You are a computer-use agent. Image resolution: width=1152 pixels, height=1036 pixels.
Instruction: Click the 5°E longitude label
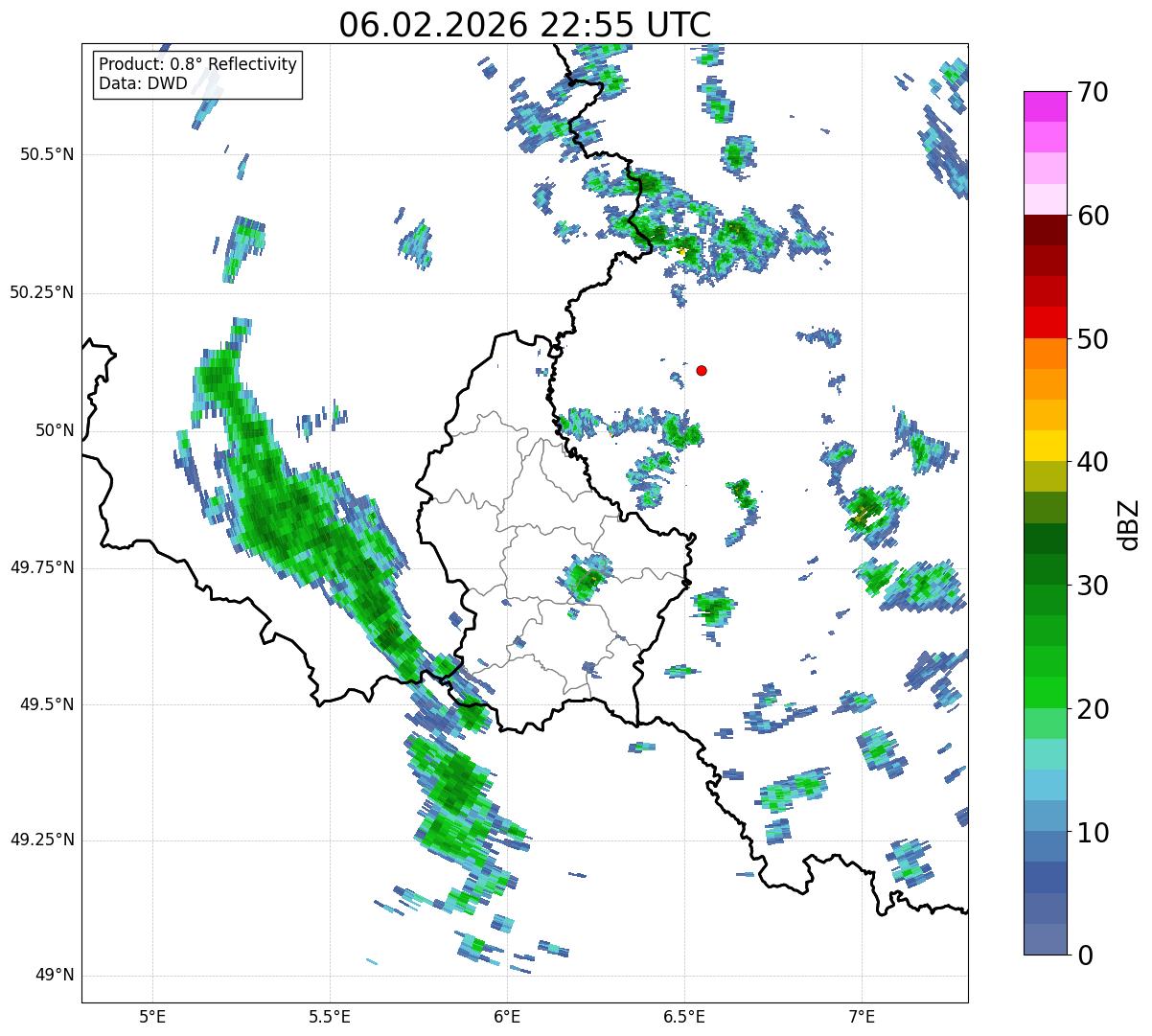click(x=152, y=1016)
